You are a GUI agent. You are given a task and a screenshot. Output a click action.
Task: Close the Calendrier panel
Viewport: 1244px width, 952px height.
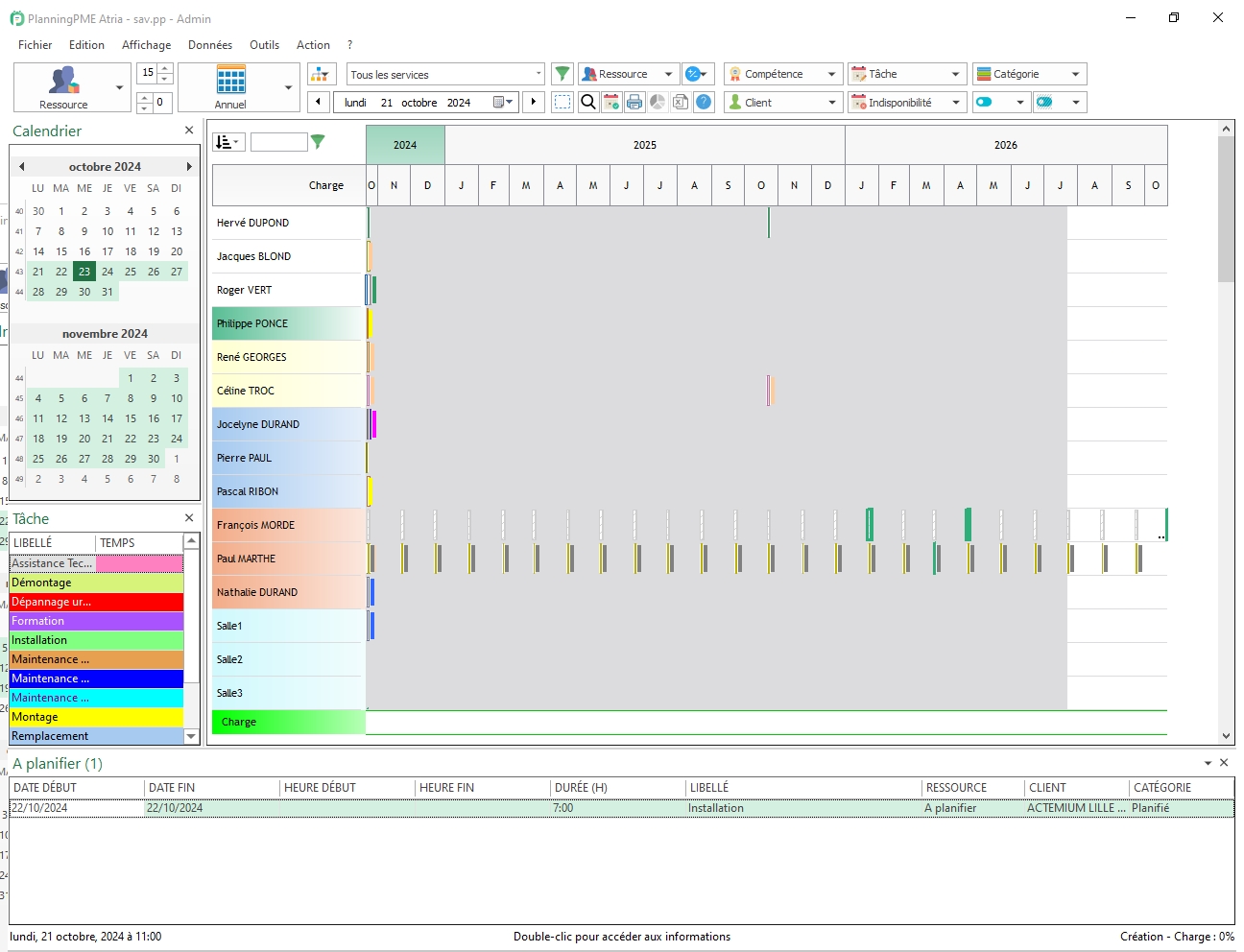188,131
